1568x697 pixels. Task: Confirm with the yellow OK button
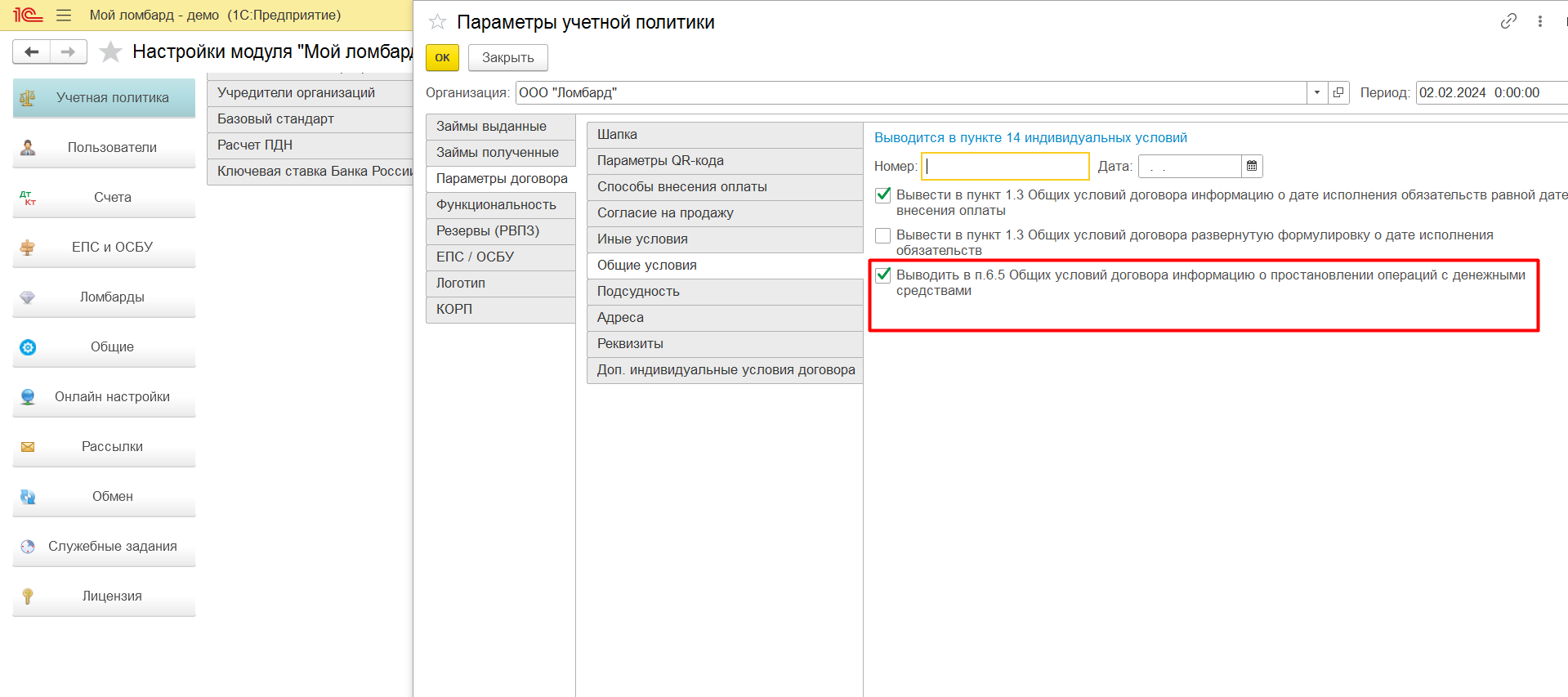click(442, 58)
